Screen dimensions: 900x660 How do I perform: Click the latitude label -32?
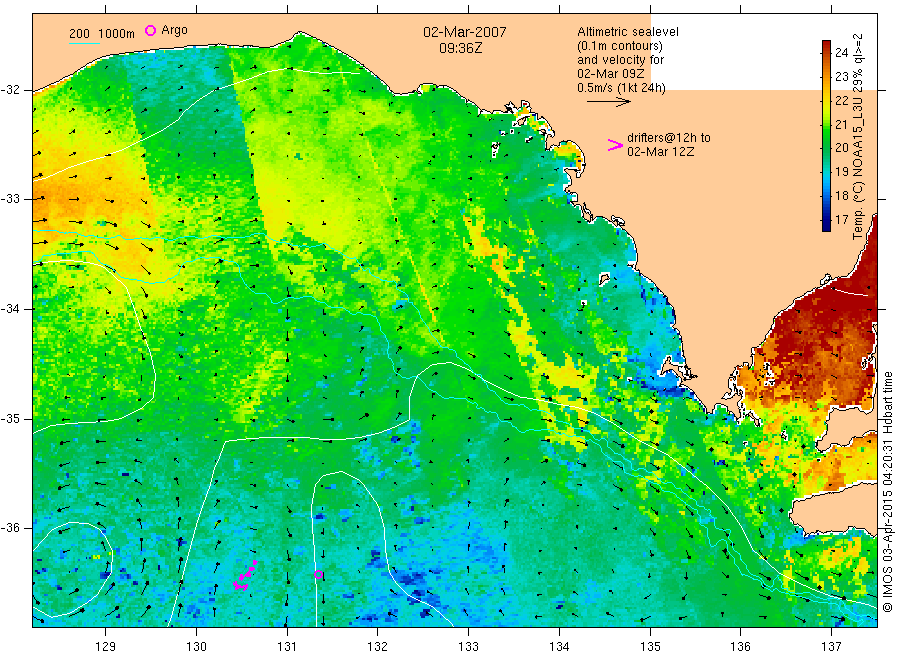tap(11, 90)
